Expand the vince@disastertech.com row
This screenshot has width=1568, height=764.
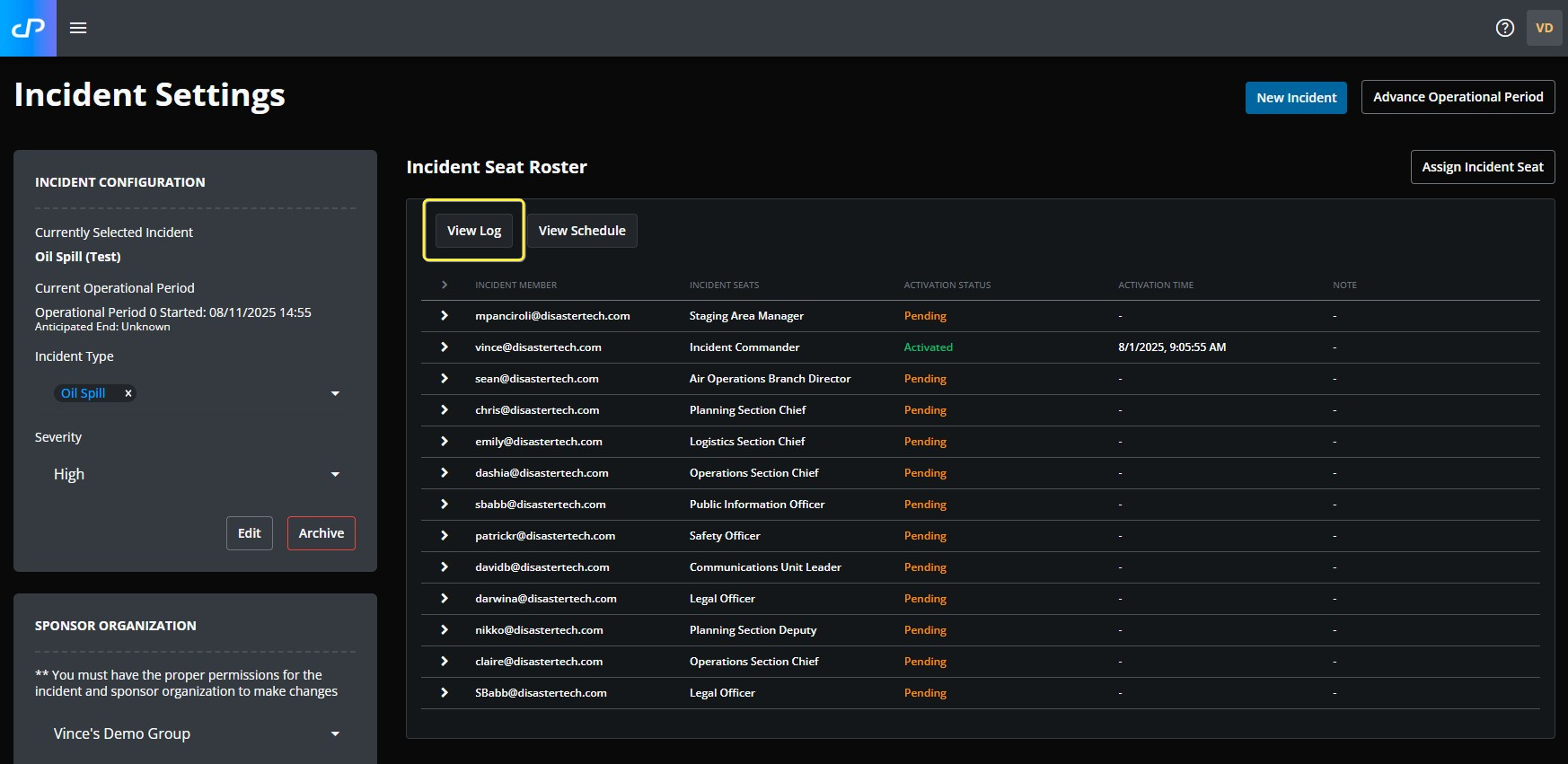click(444, 347)
